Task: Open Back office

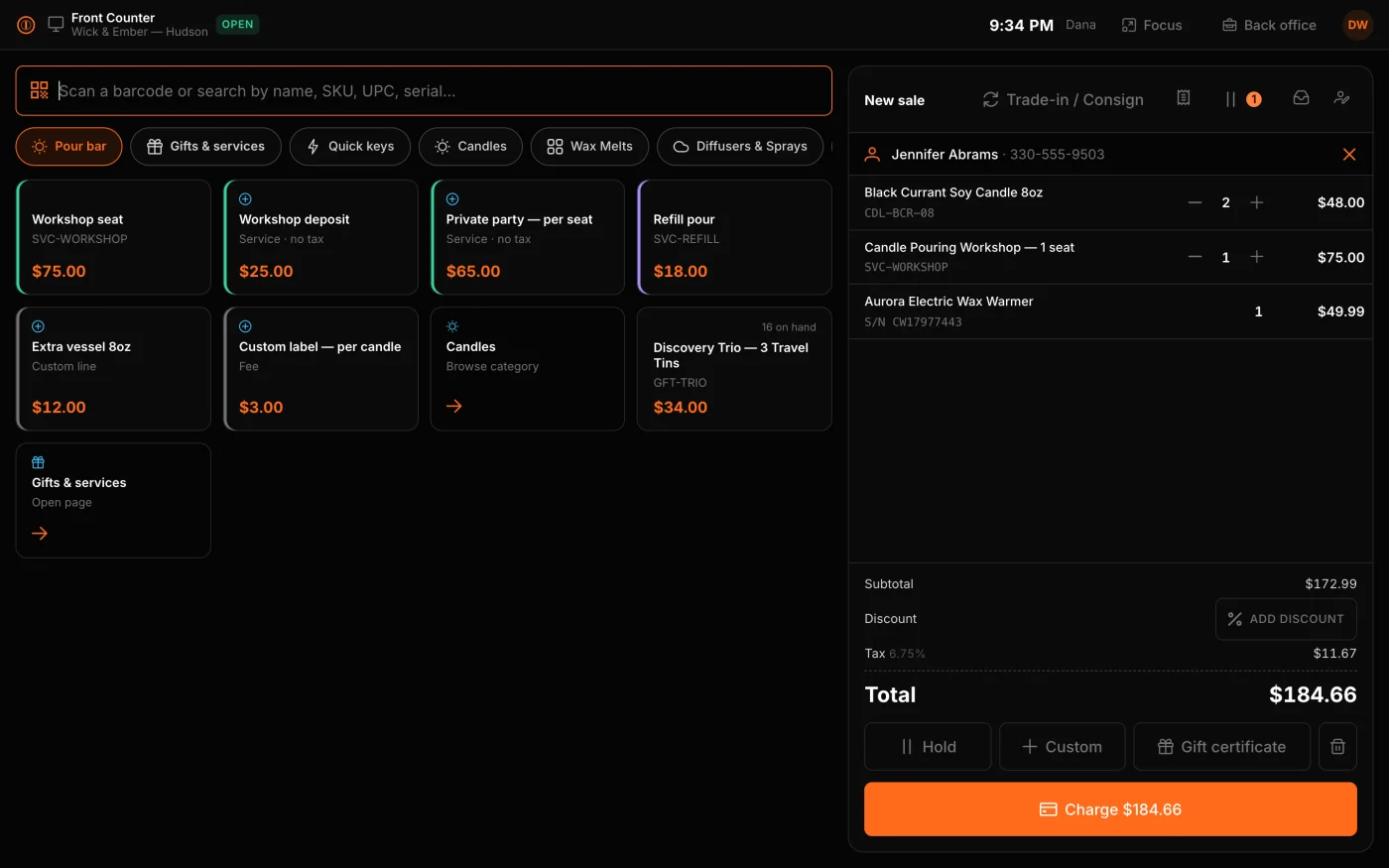Action: [x=1269, y=25]
